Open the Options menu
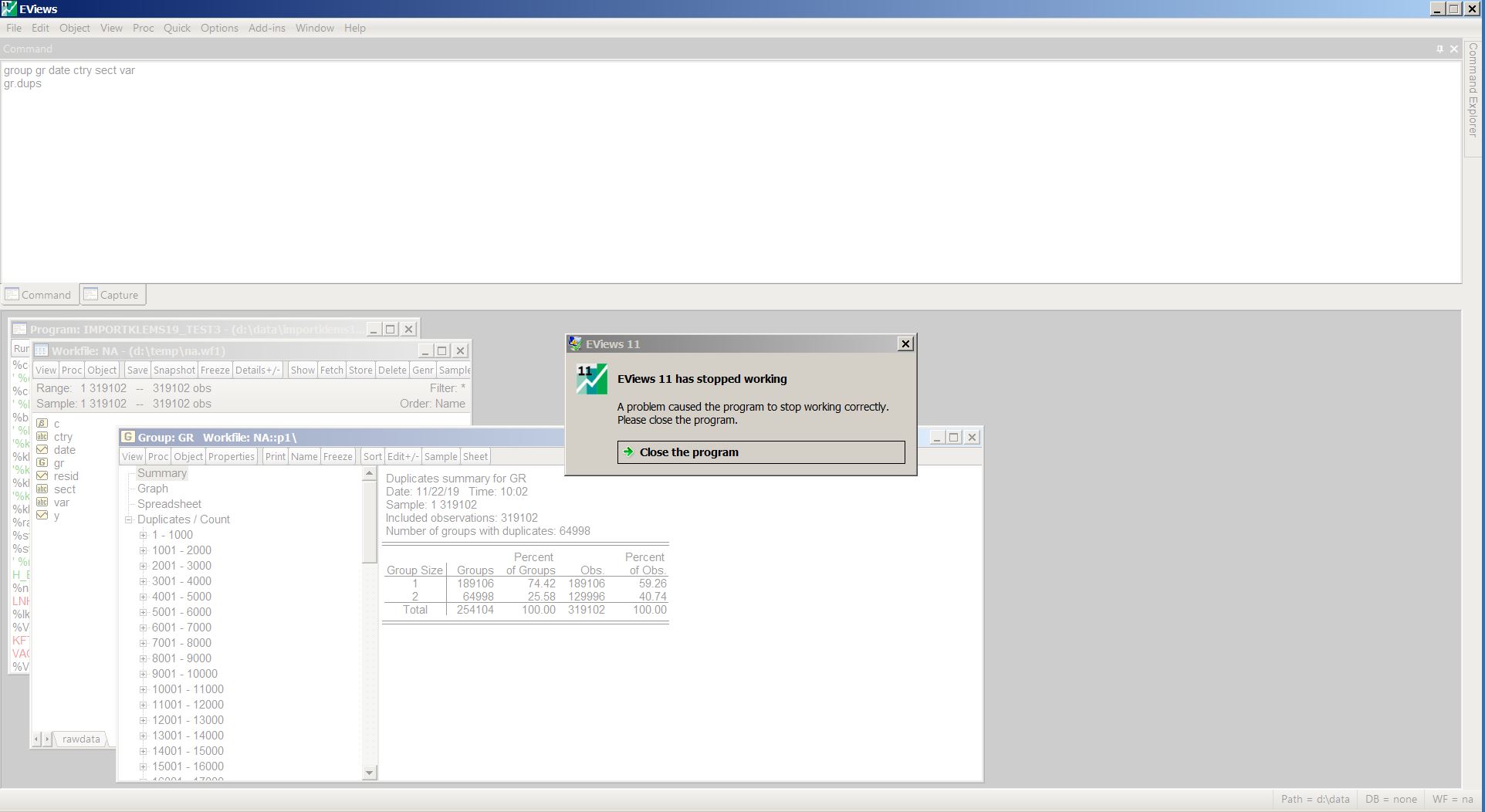 pos(219,28)
